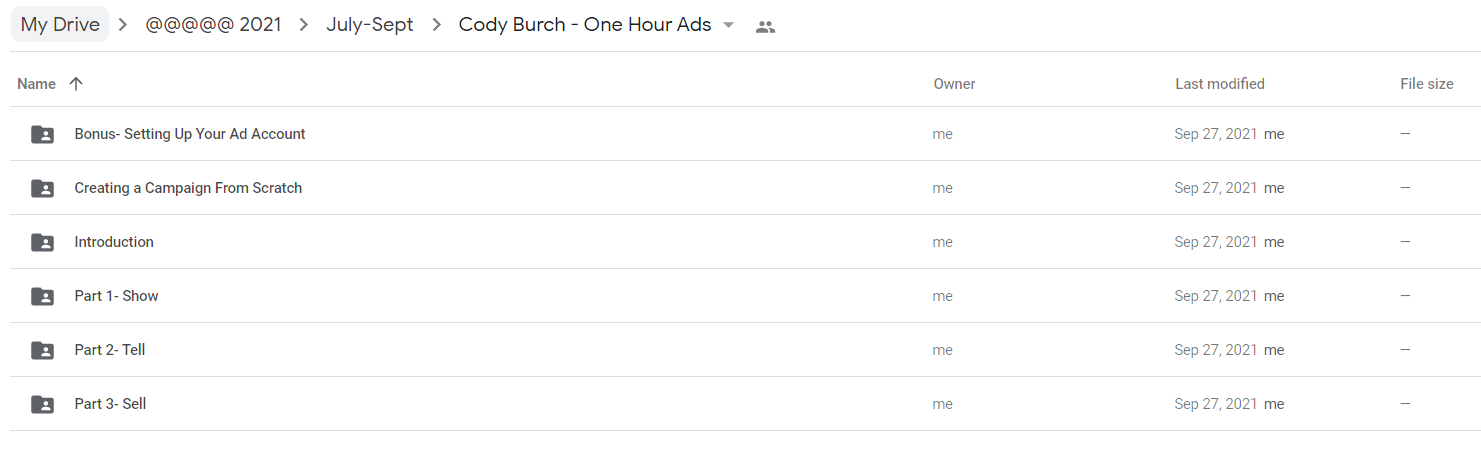Click the Introduction shared folder icon
Image resolution: width=1481 pixels, height=454 pixels.
(42, 242)
